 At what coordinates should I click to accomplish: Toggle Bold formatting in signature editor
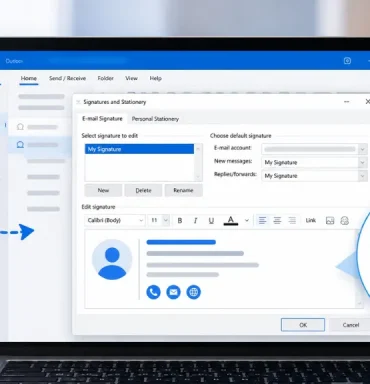180,220
